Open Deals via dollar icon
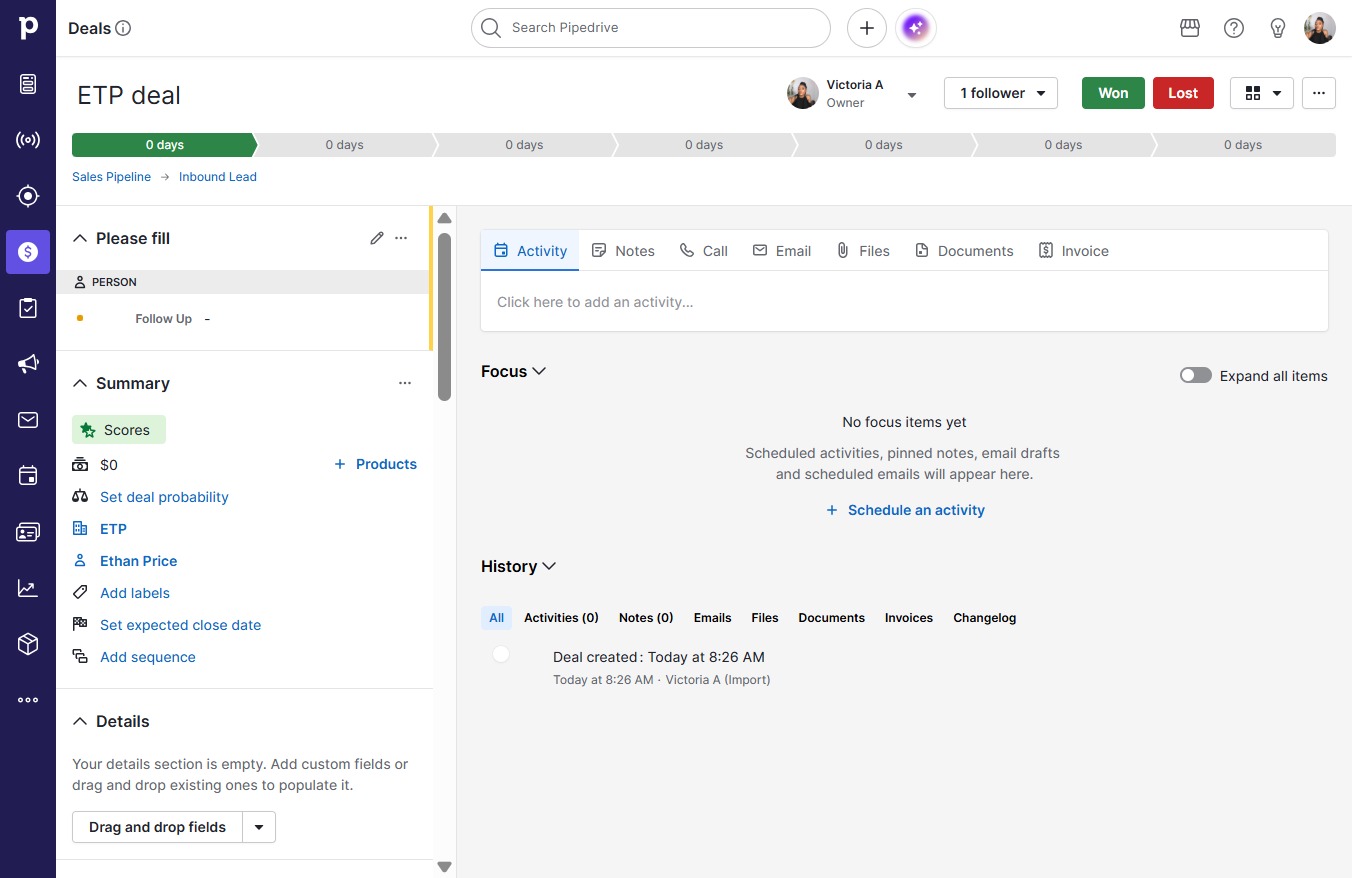 pyautogui.click(x=28, y=252)
